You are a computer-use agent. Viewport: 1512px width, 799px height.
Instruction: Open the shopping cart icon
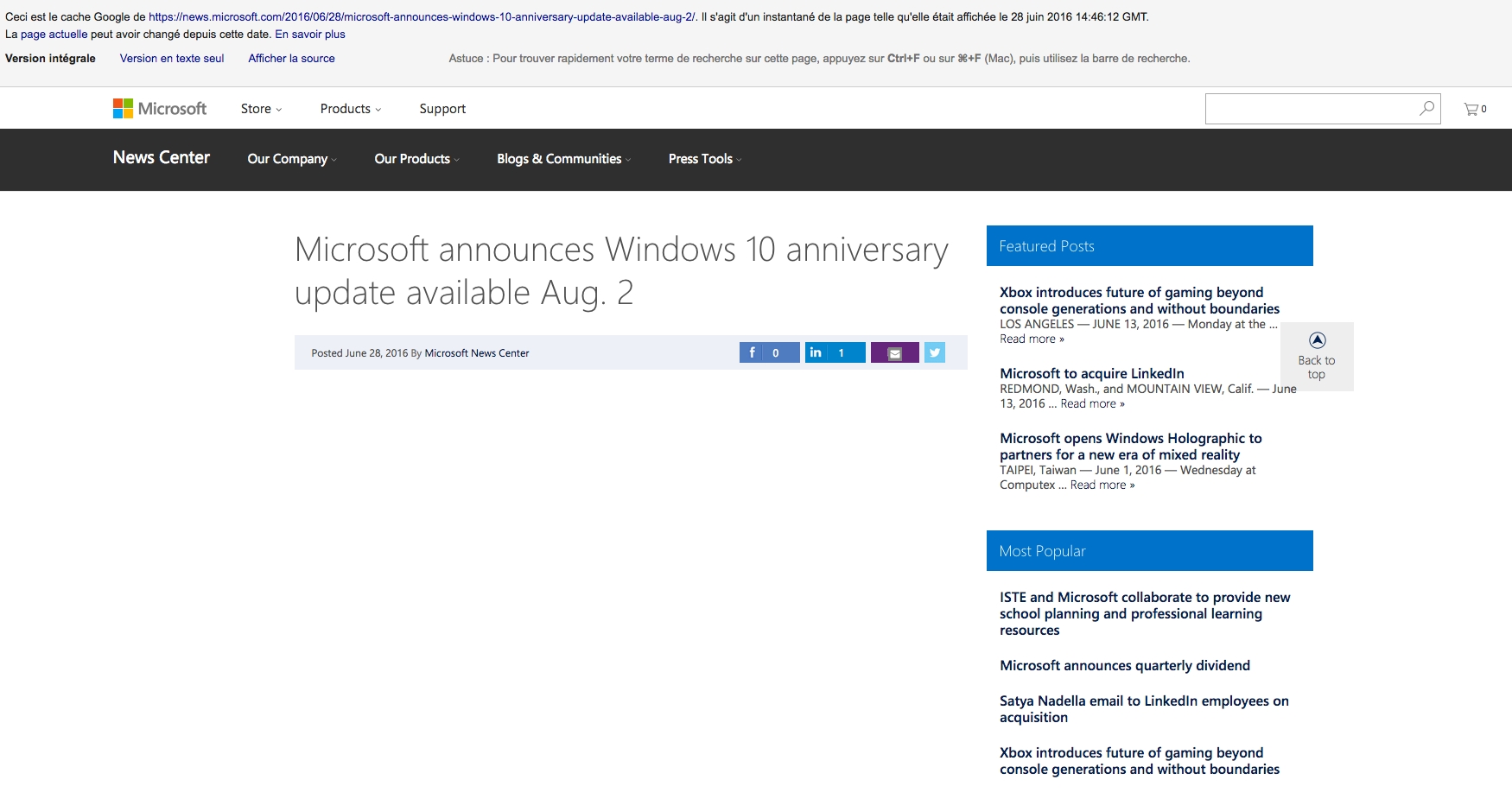pyautogui.click(x=1475, y=109)
